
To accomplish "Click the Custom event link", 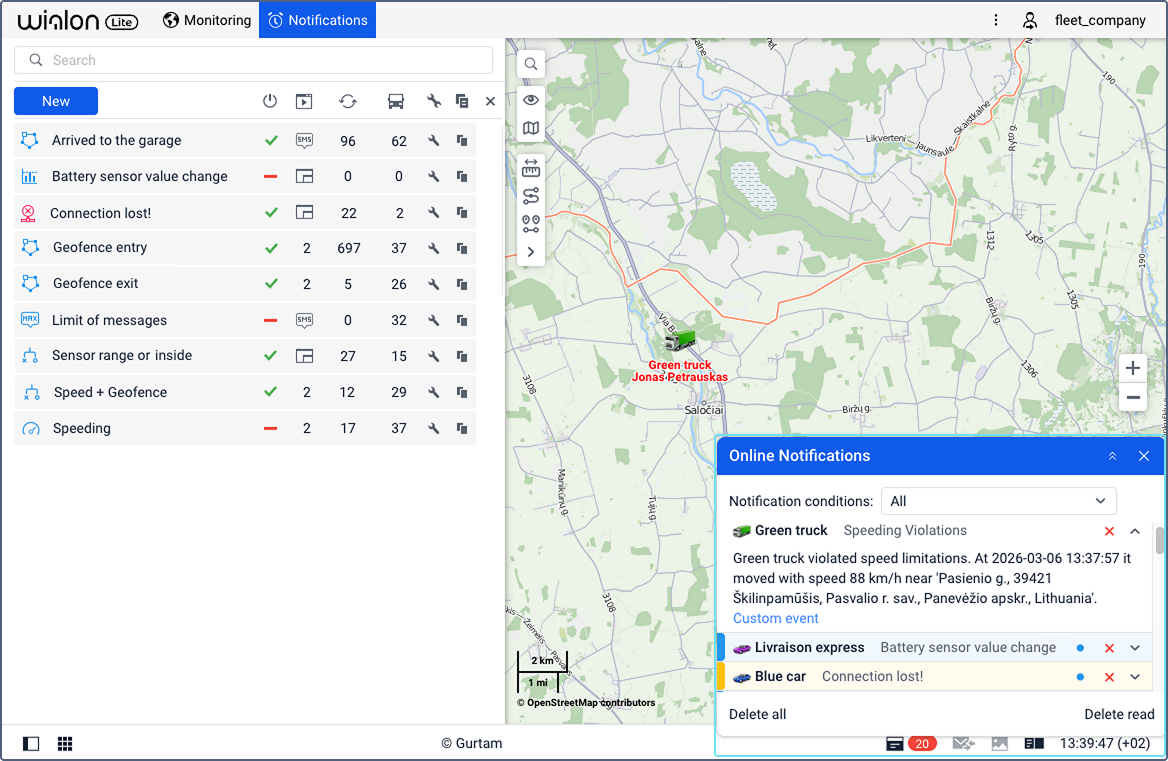I will click(x=775, y=618).
